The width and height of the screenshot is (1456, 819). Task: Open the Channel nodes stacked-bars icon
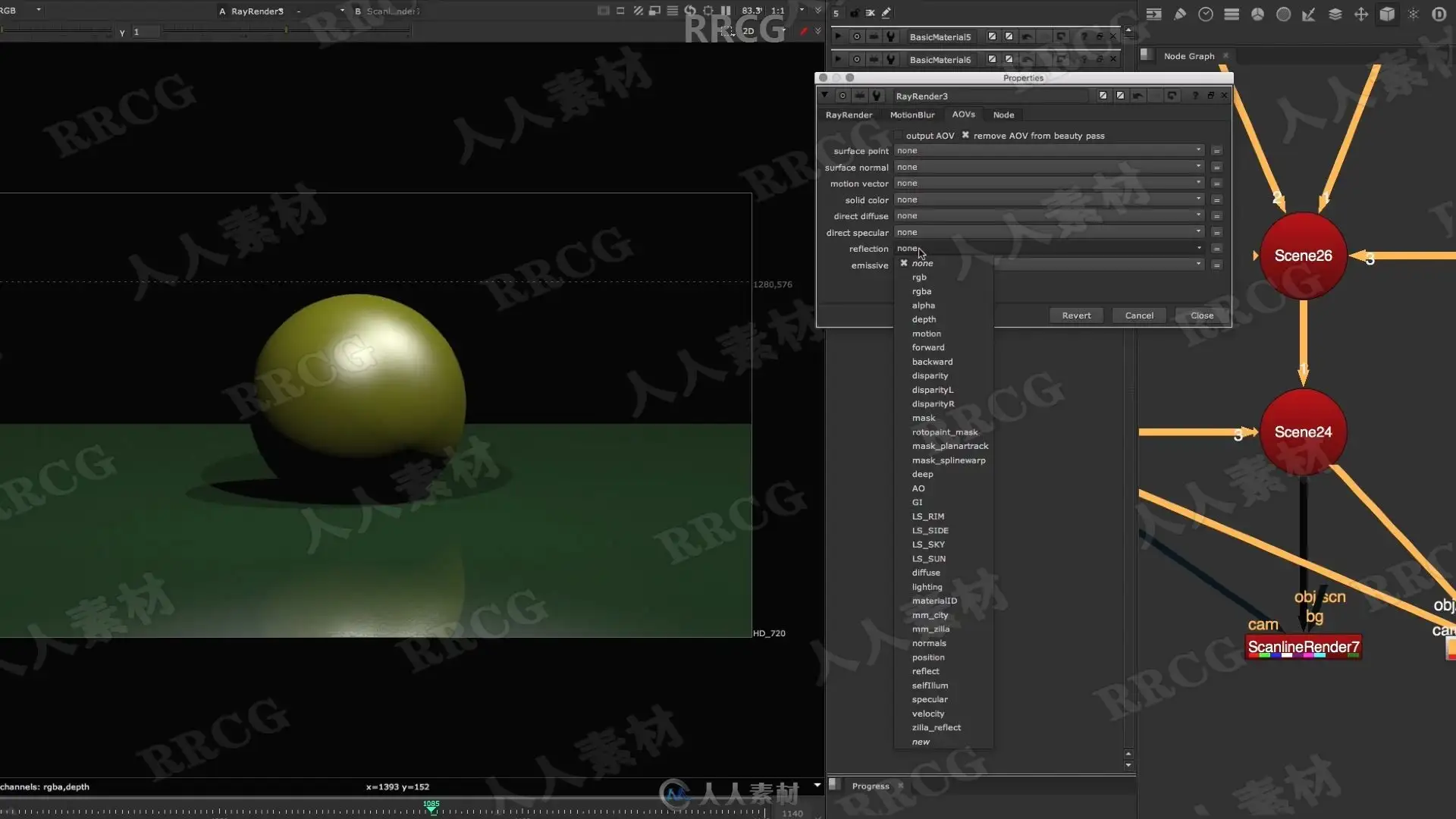[1232, 14]
